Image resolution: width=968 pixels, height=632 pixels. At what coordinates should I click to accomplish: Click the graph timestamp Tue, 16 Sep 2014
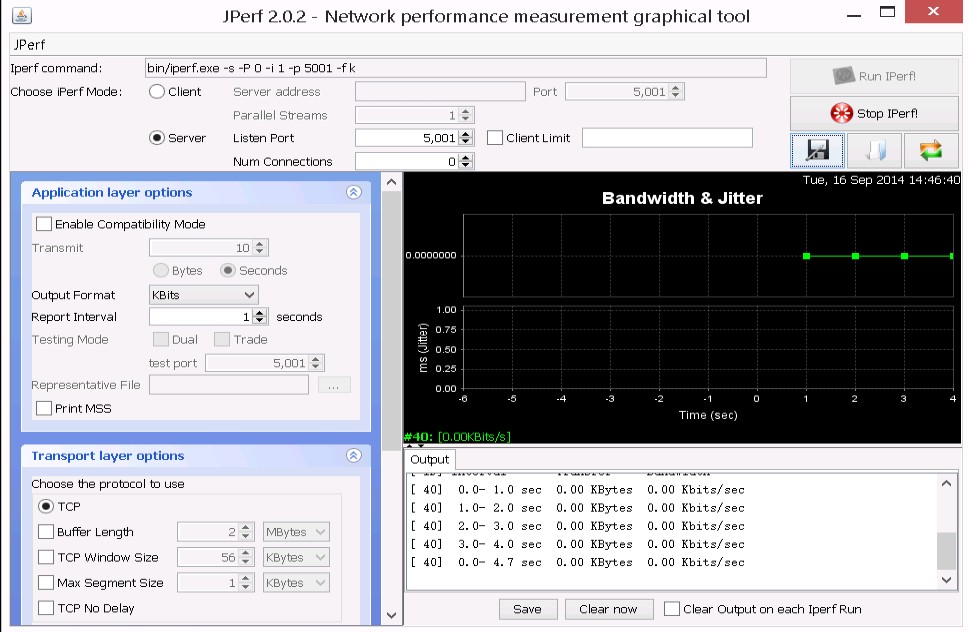click(x=882, y=180)
